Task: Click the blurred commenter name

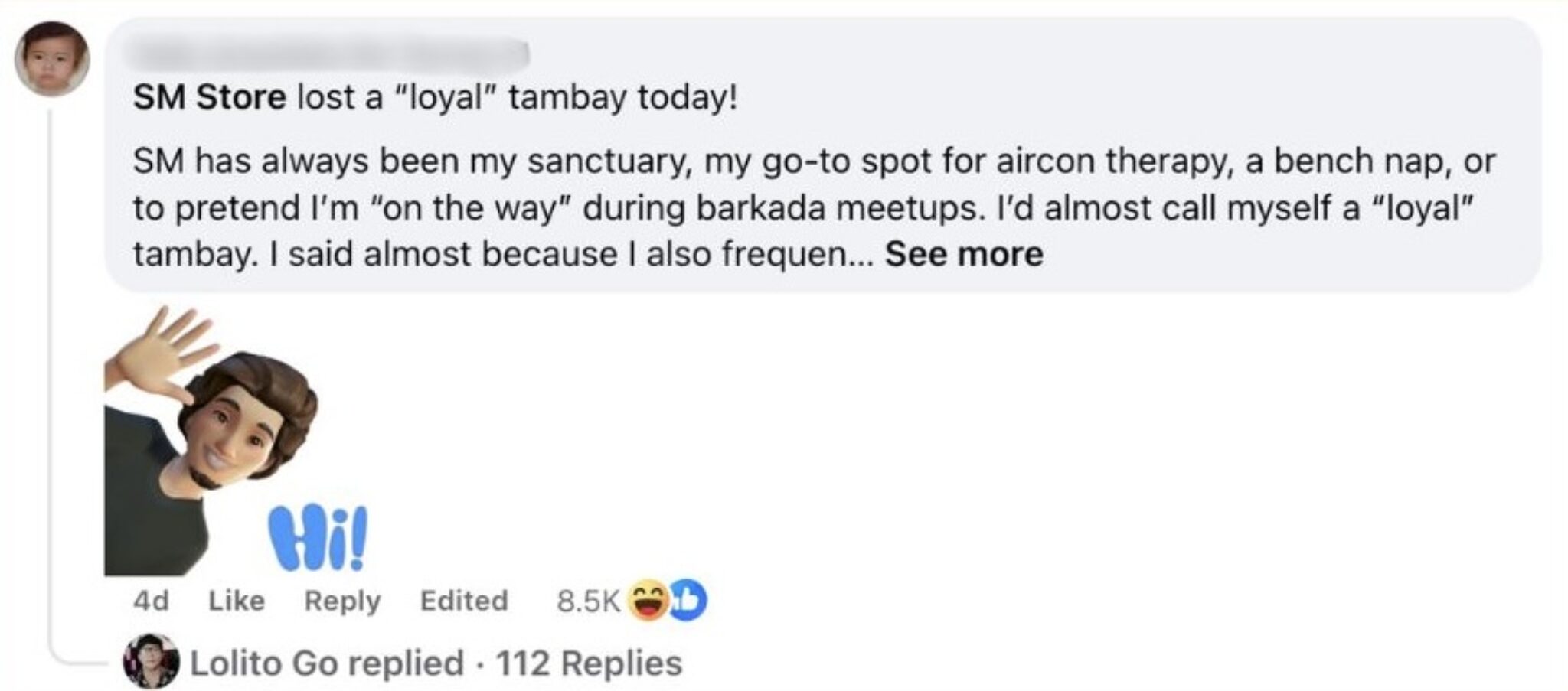Action: pos(331,54)
